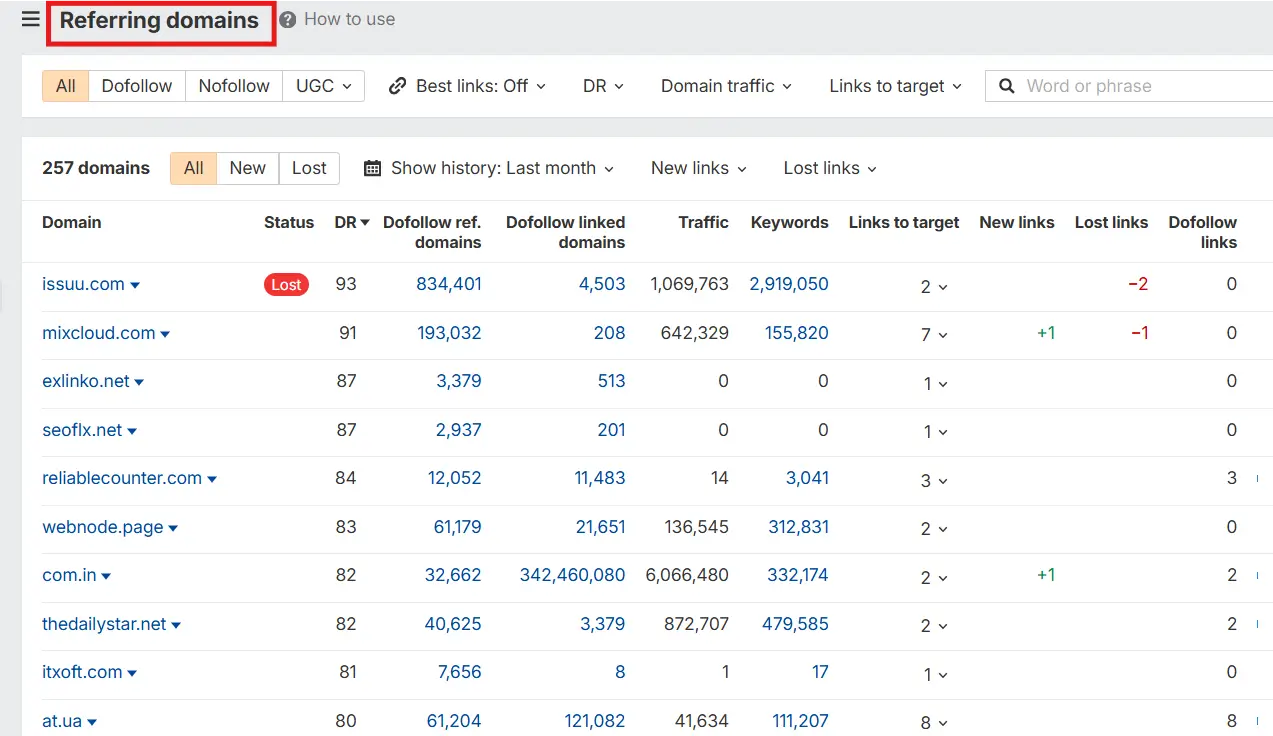
Task: Sort by Dofollow linked domains column
Action: tap(565, 232)
